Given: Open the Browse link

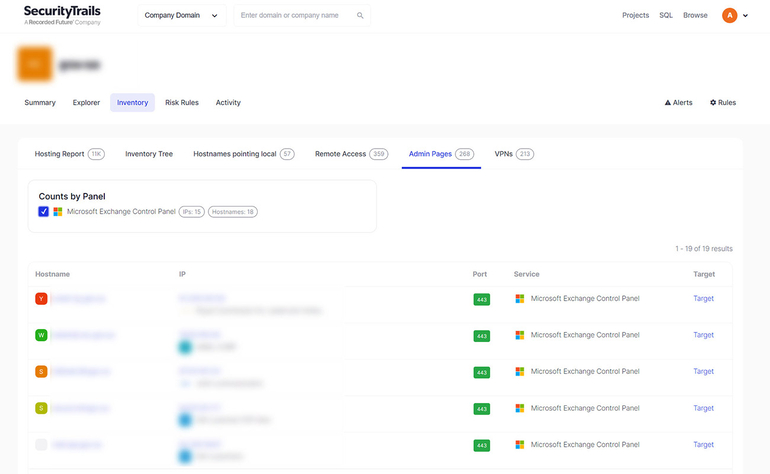Looking at the screenshot, I should [x=695, y=15].
